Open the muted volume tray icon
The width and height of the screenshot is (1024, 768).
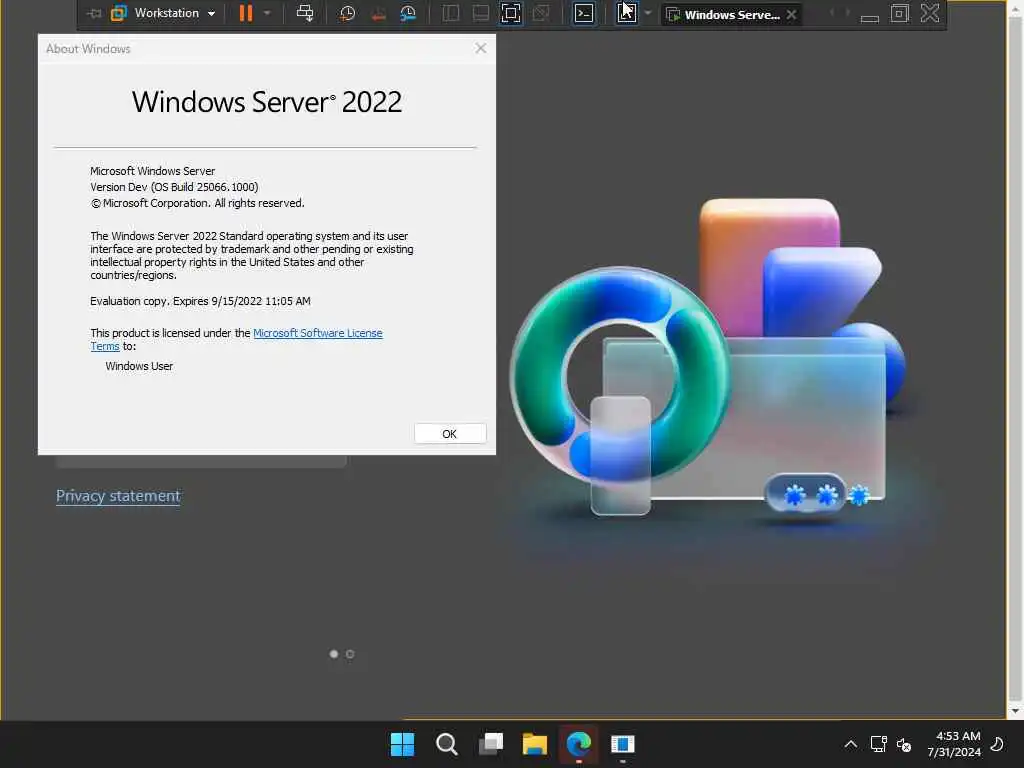[x=904, y=744]
